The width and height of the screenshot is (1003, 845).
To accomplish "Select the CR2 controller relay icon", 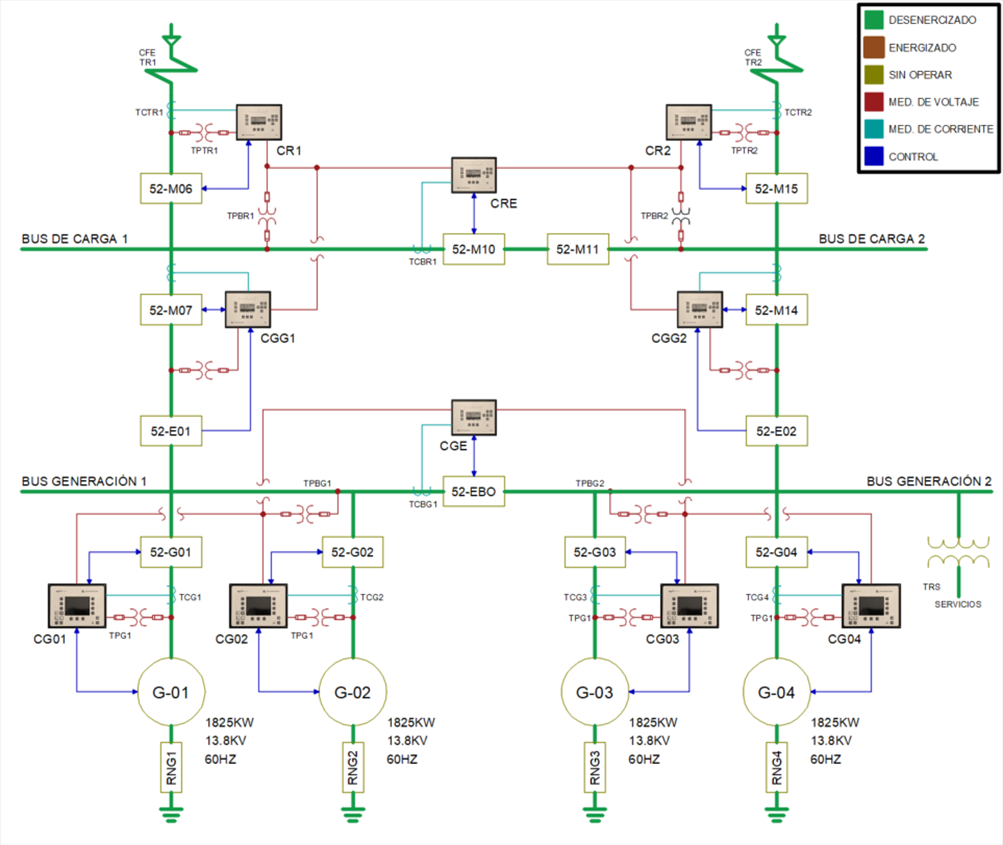I will (x=689, y=122).
